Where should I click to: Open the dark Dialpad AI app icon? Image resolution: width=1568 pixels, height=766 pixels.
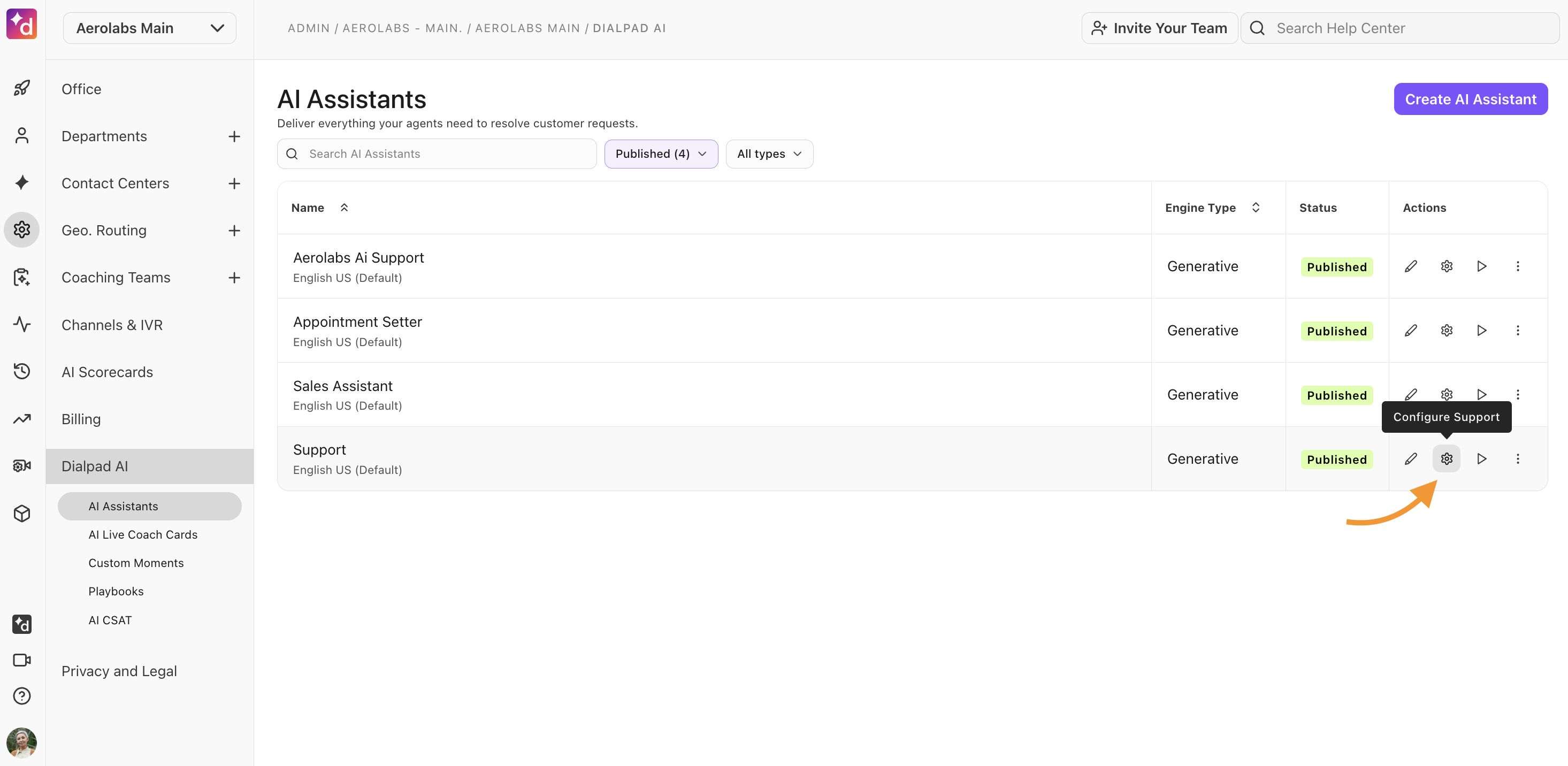point(22,624)
